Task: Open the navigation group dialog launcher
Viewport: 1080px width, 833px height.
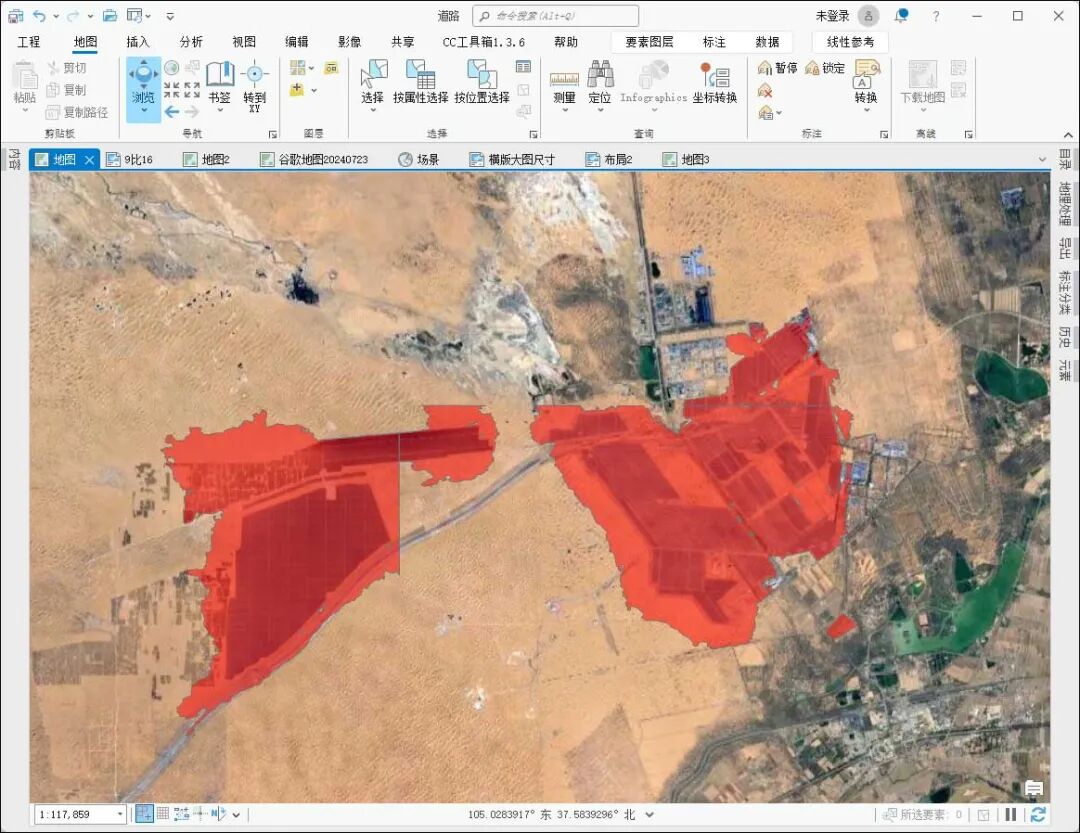Action: 273,134
